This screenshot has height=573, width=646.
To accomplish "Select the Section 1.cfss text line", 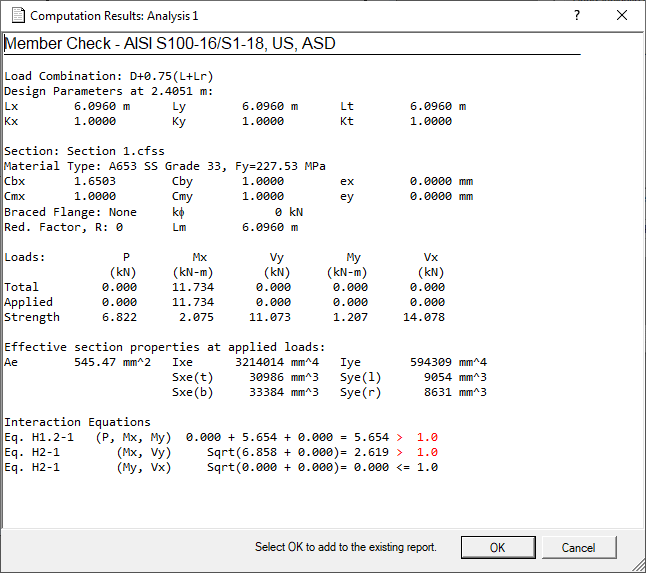I will pos(84,151).
